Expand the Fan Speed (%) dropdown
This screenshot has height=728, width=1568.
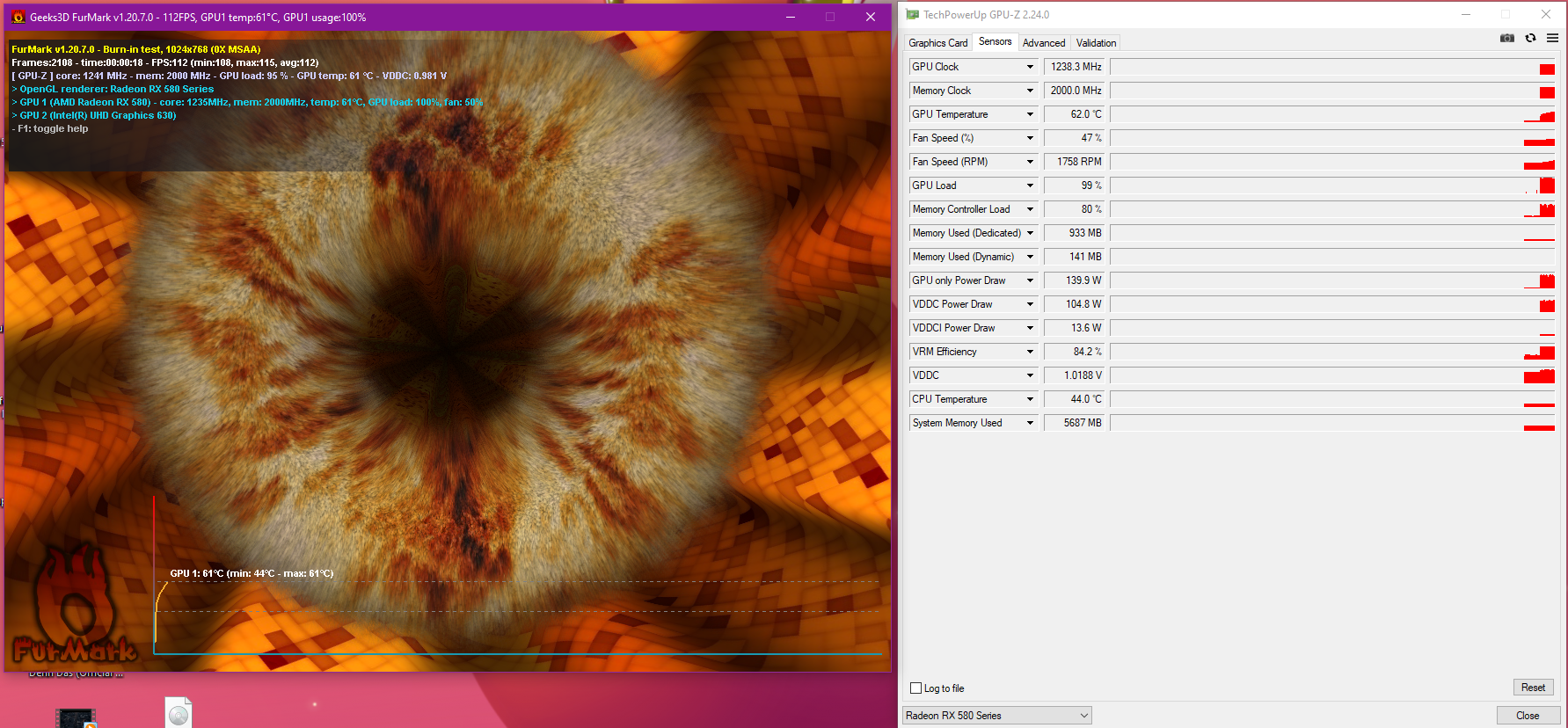tap(1030, 138)
